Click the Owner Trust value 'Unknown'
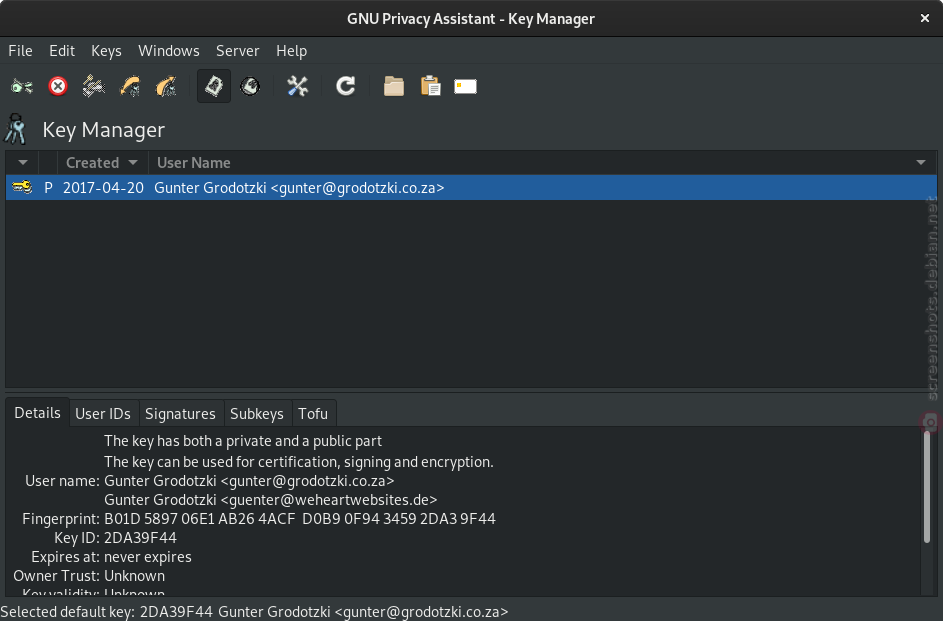The height and width of the screenshot is (621, 943). pos(135,576)
